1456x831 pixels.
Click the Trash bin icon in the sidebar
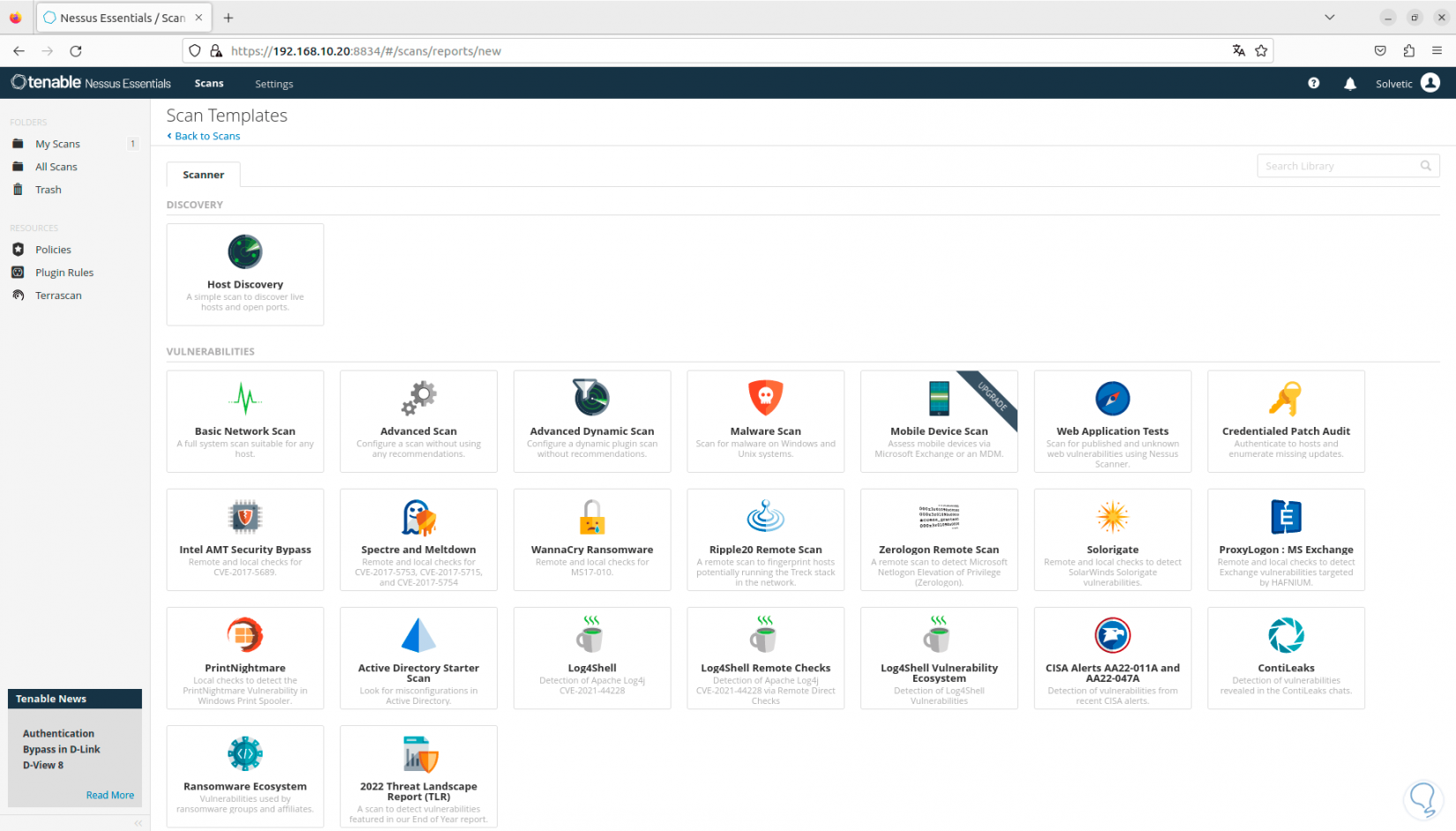point(18,190)
